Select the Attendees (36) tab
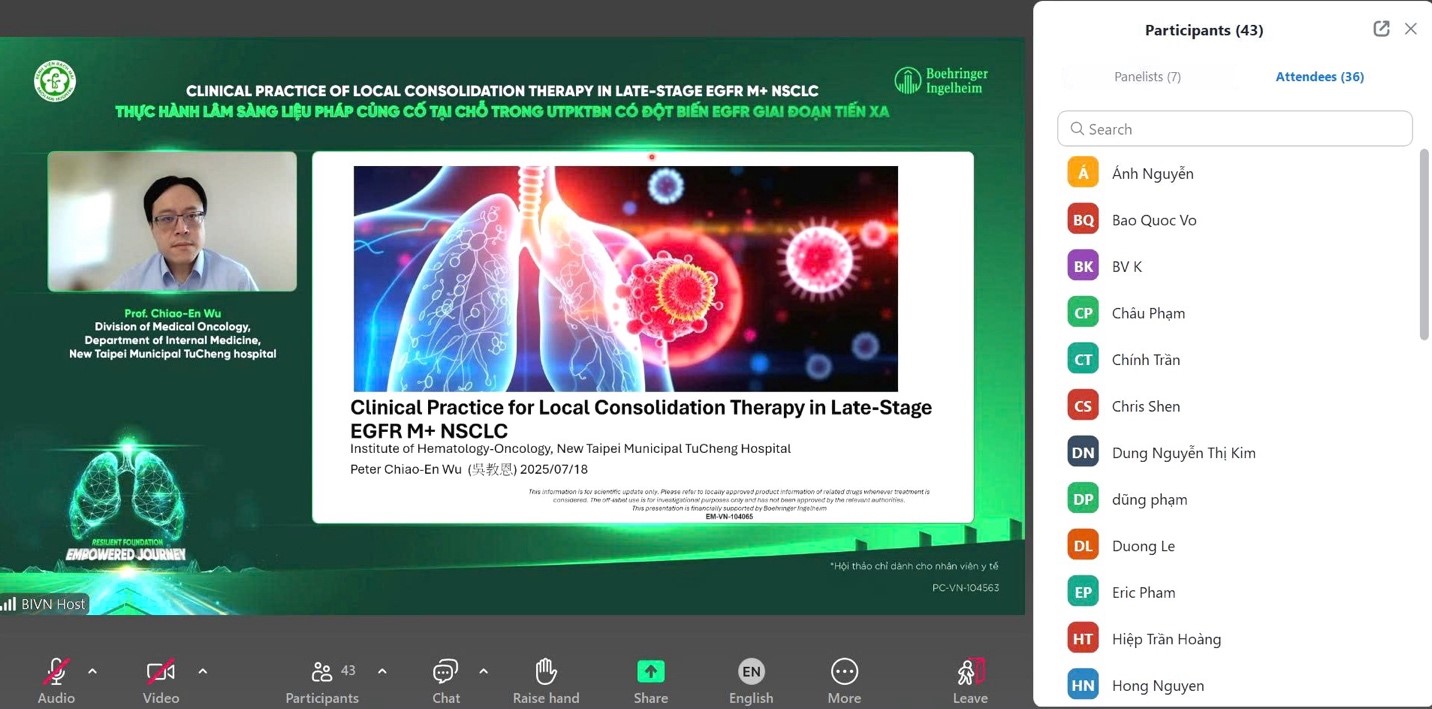This screenshot has width=1432, height=709. pos(1319,77)
